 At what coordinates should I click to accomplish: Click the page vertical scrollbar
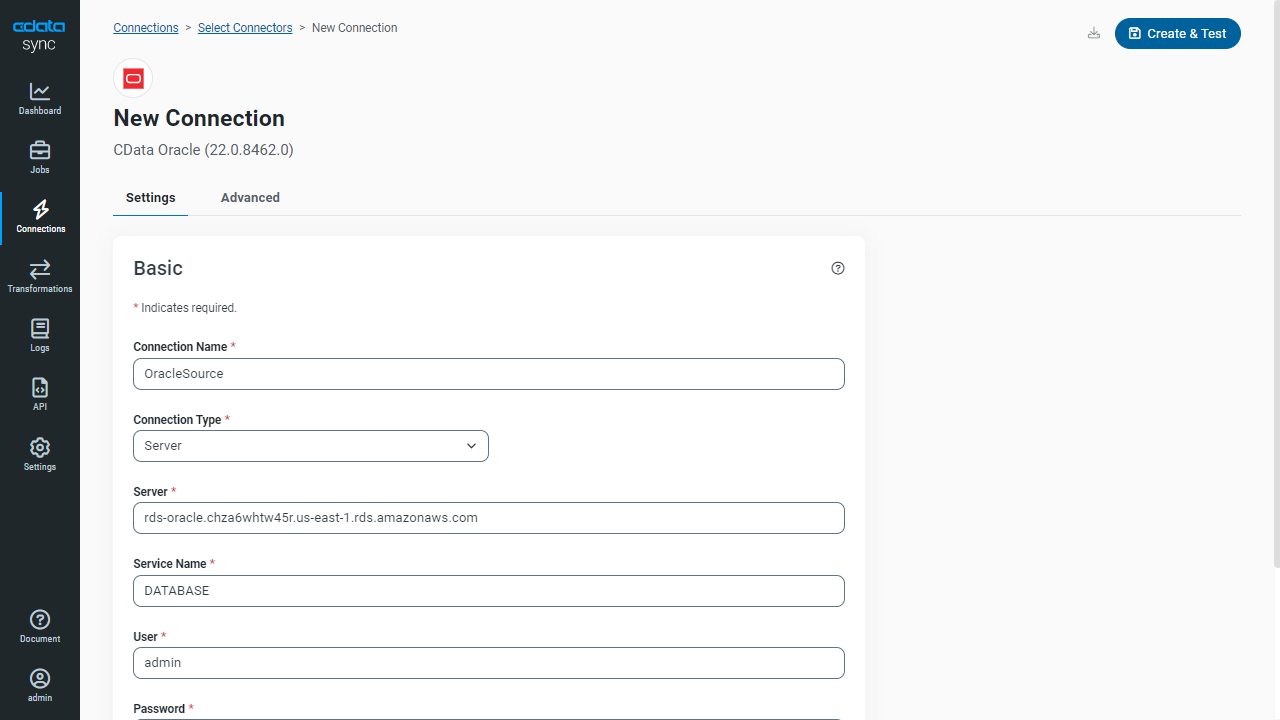pos(1275,280)
